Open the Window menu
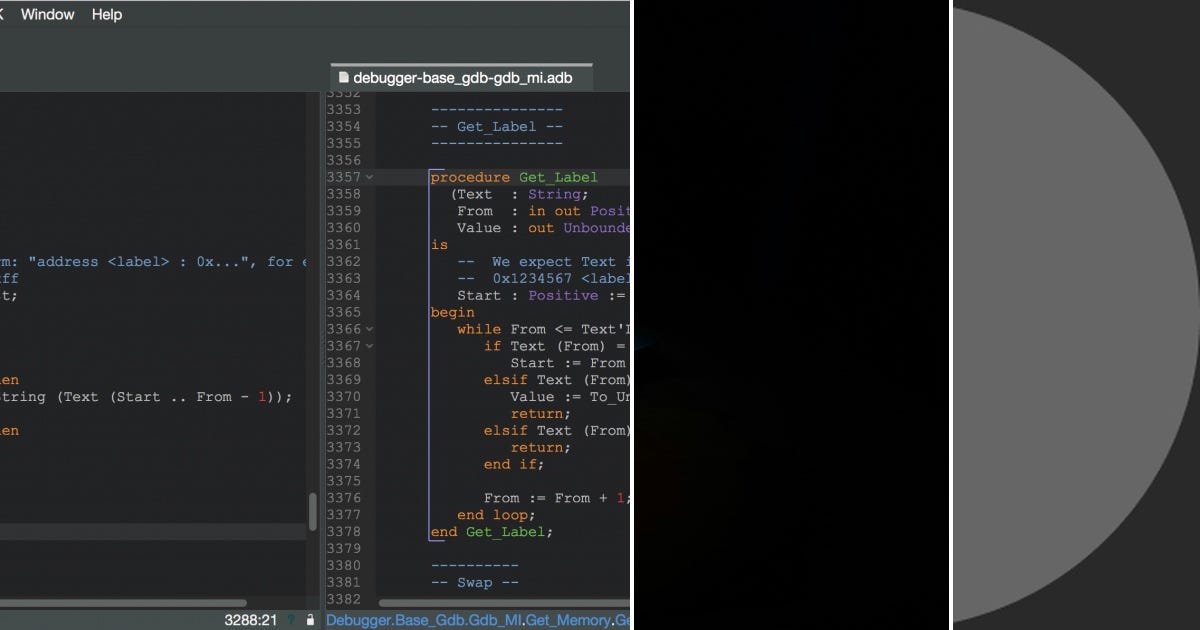The image size is (1200, 630). coord(47,14)
